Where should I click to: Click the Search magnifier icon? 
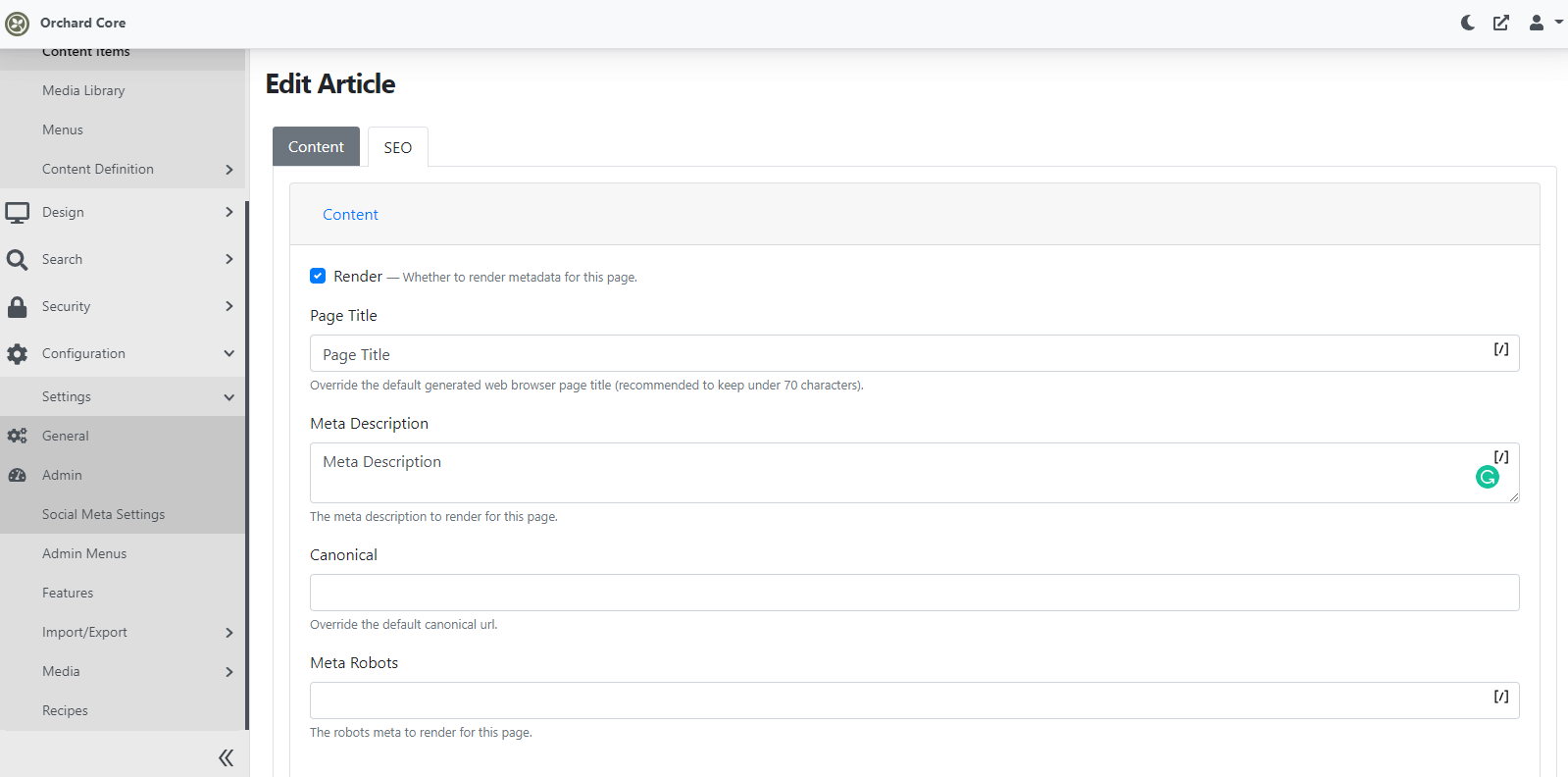(18, 259)
